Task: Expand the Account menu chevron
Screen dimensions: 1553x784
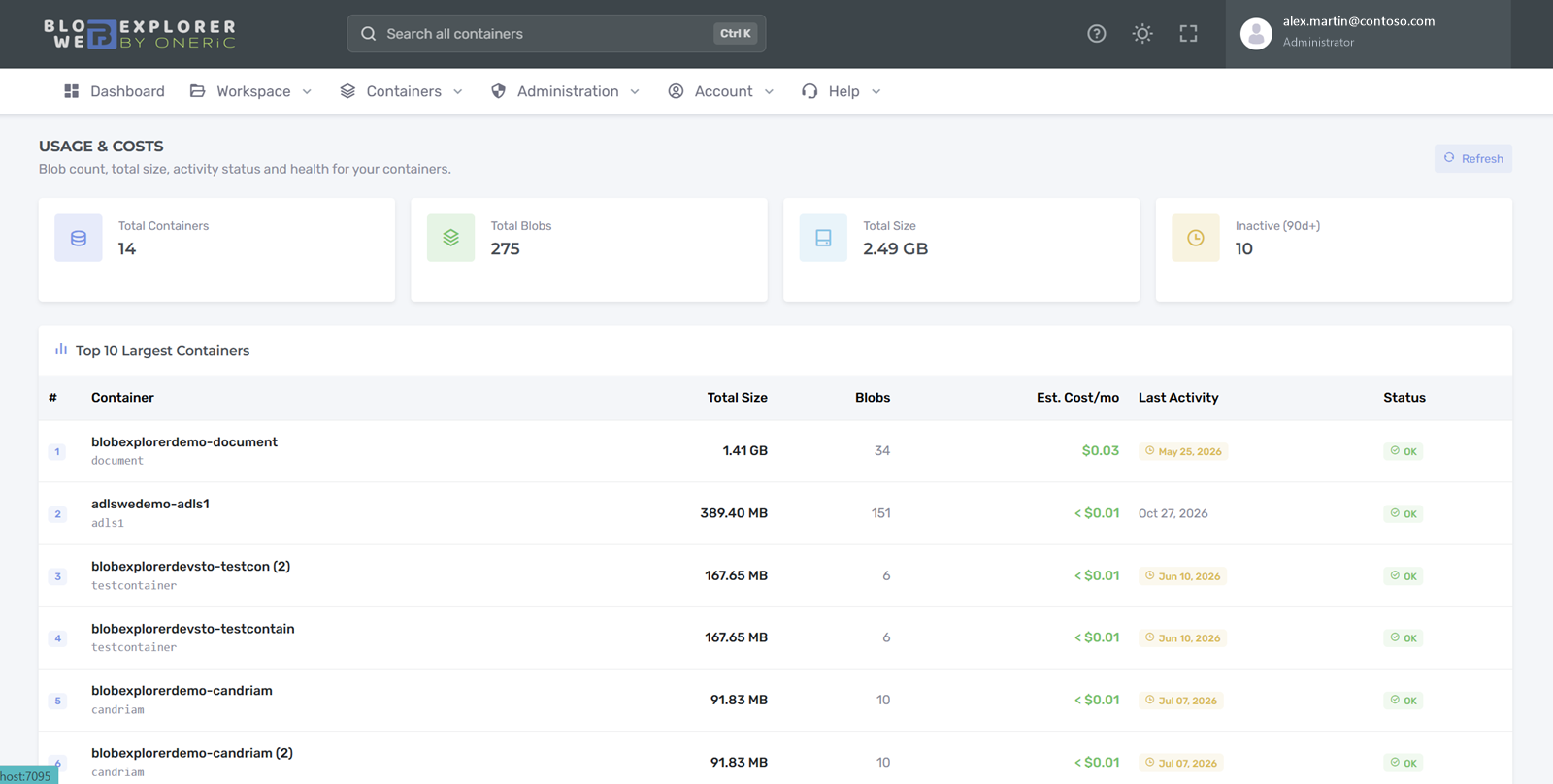Action: pyautogui.click(x=769, y=92)
